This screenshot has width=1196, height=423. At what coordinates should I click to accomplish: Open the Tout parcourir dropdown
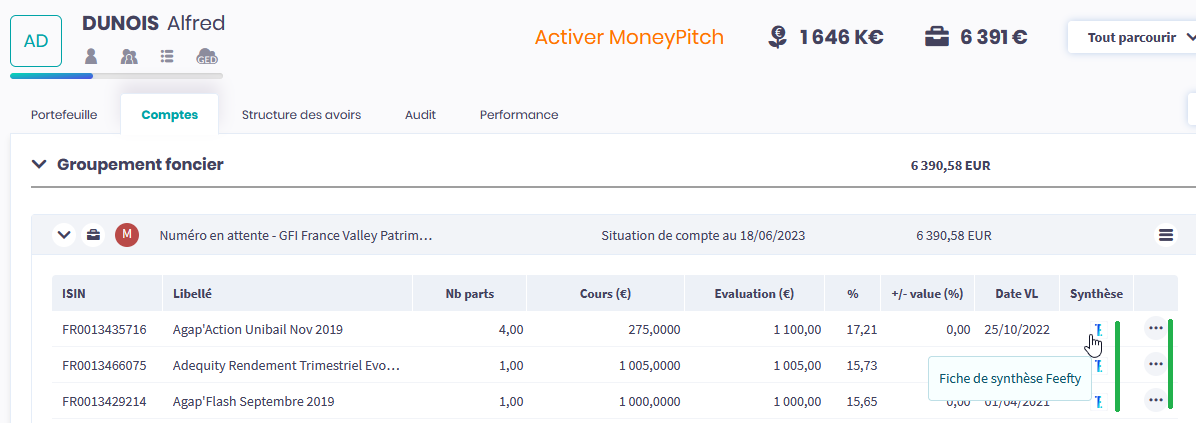click(x=1132, y=37)
